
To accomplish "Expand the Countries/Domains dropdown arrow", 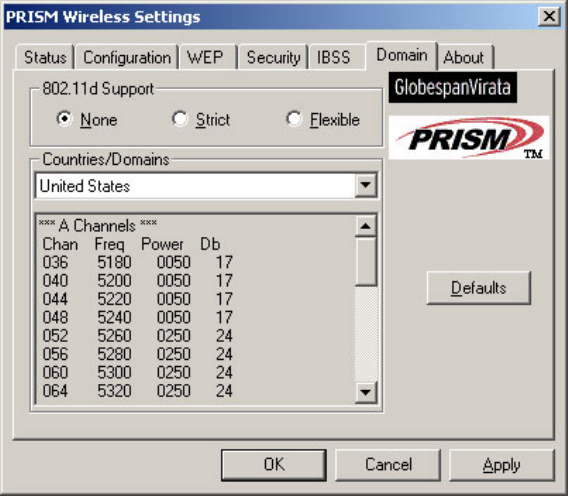I will [365, 185].
